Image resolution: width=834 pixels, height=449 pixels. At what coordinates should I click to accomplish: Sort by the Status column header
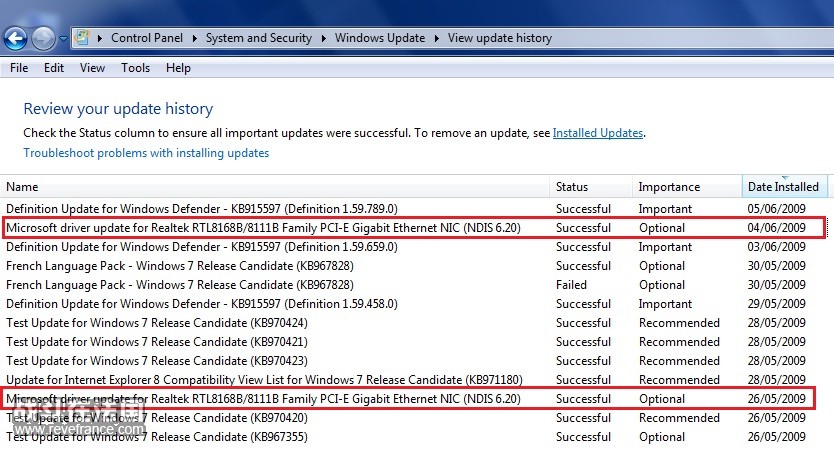572,187
